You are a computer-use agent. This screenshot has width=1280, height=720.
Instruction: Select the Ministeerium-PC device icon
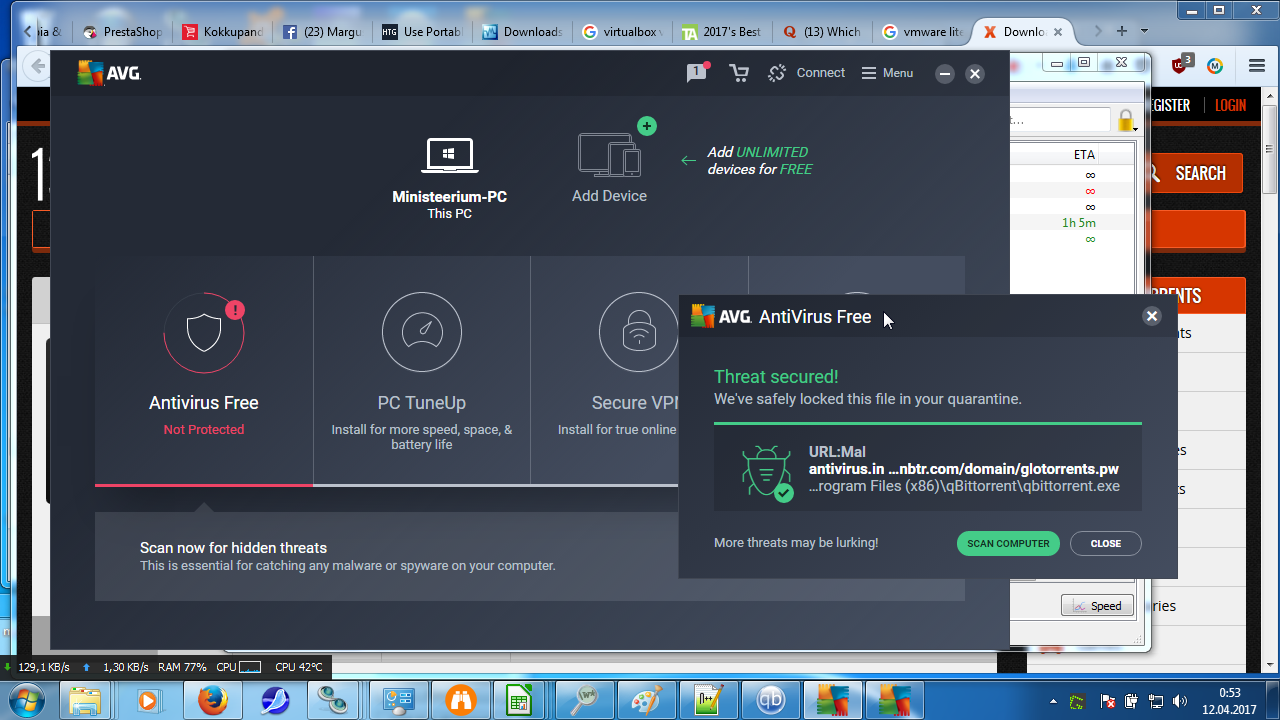click(449, 155)
